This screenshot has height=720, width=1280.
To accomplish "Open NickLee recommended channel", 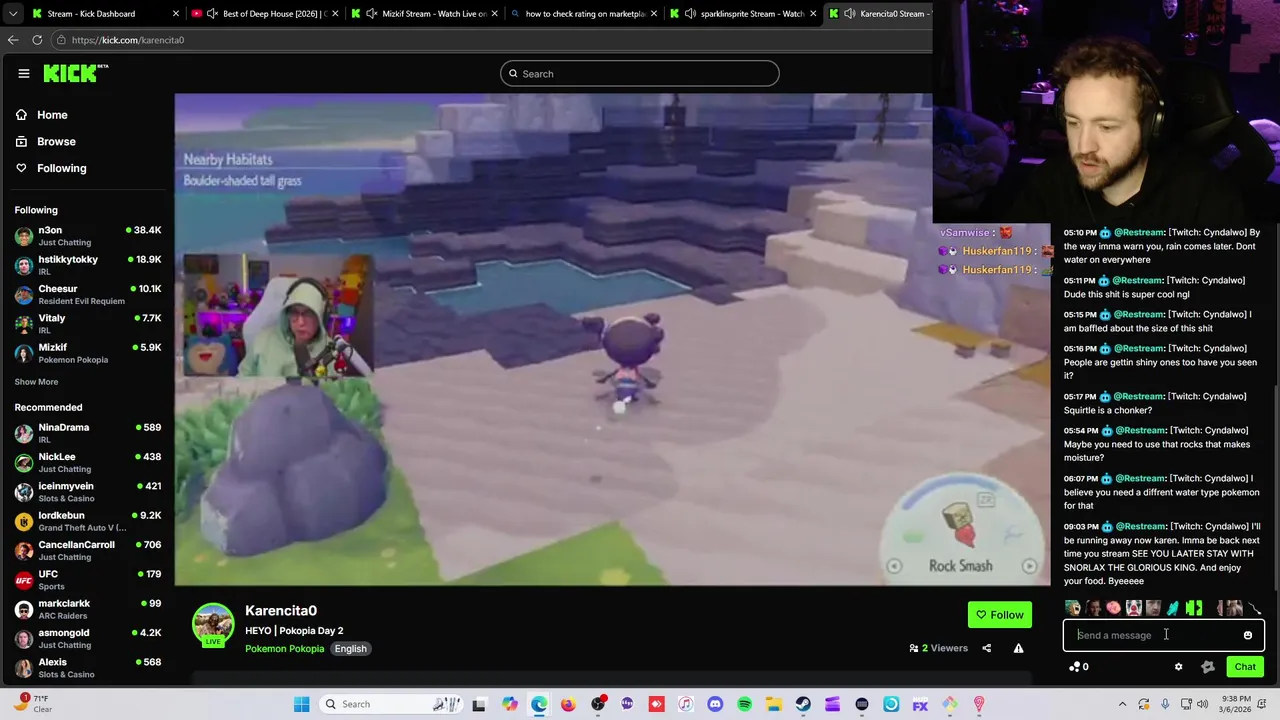I will pyautogui.click(x=87, y=462).
